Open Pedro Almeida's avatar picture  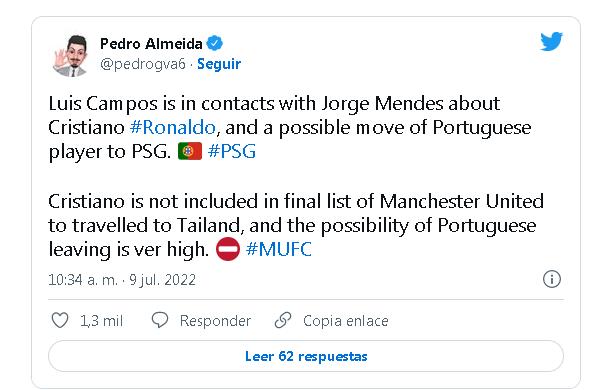pyautogui.click(x=72, y=55)
